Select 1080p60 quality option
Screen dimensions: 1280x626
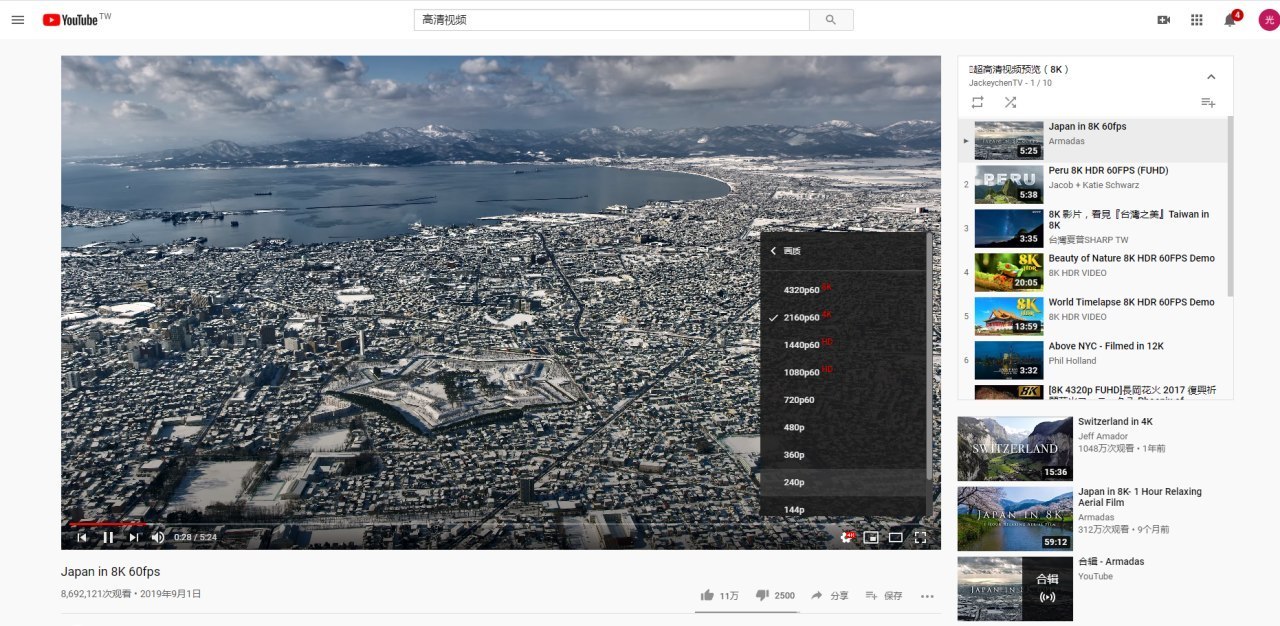801,372
